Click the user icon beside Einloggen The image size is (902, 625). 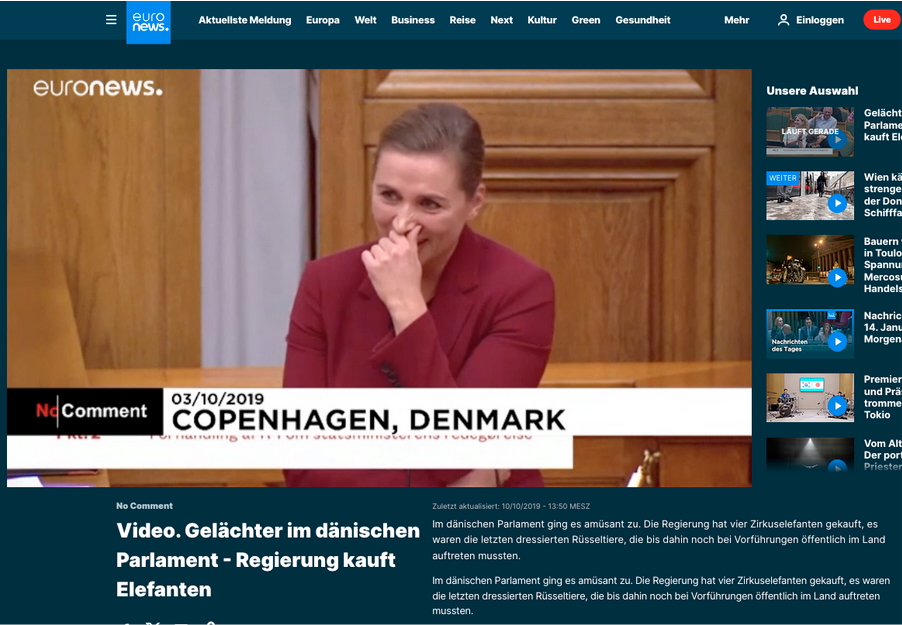pyautogui.click(x=783, y=20)
